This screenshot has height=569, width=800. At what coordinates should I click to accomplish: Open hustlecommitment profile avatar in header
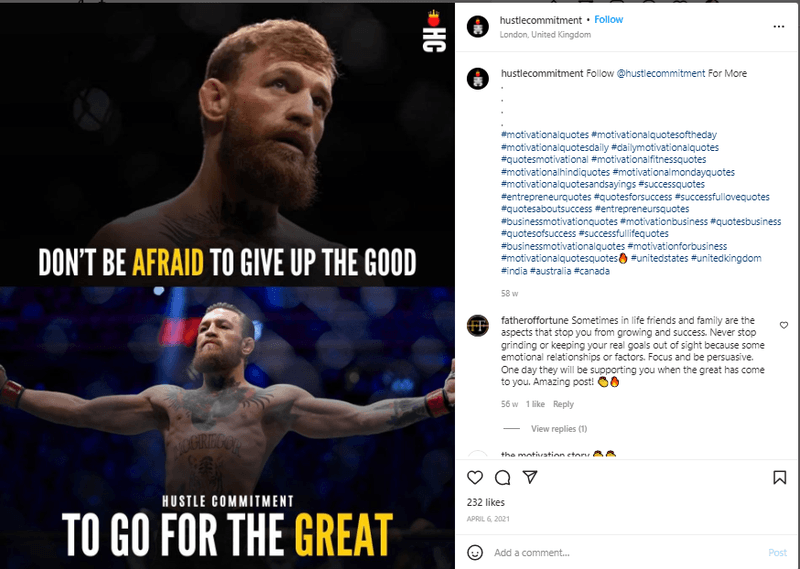pos(478,27)
